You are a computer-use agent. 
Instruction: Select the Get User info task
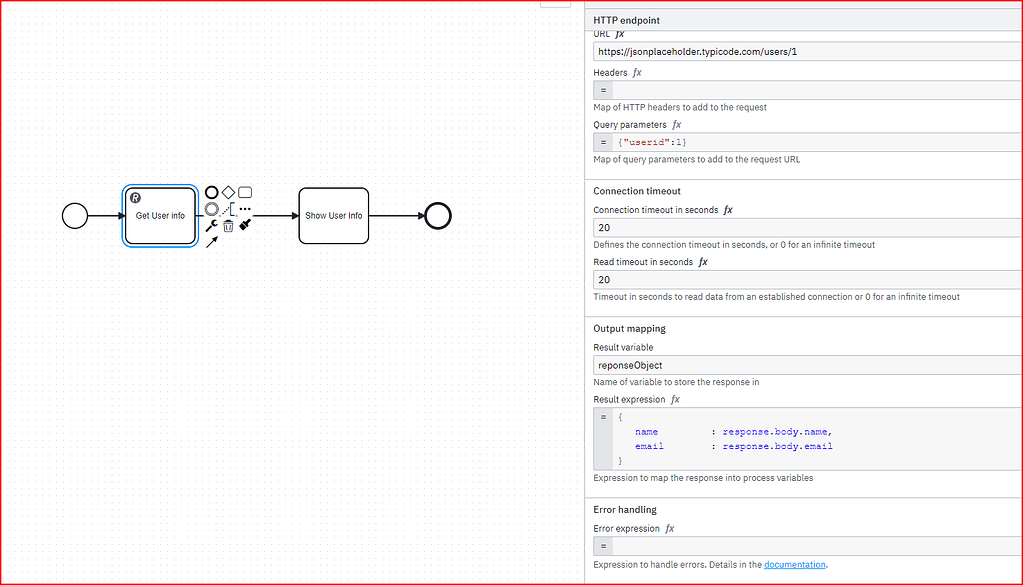tap(160, 216)
